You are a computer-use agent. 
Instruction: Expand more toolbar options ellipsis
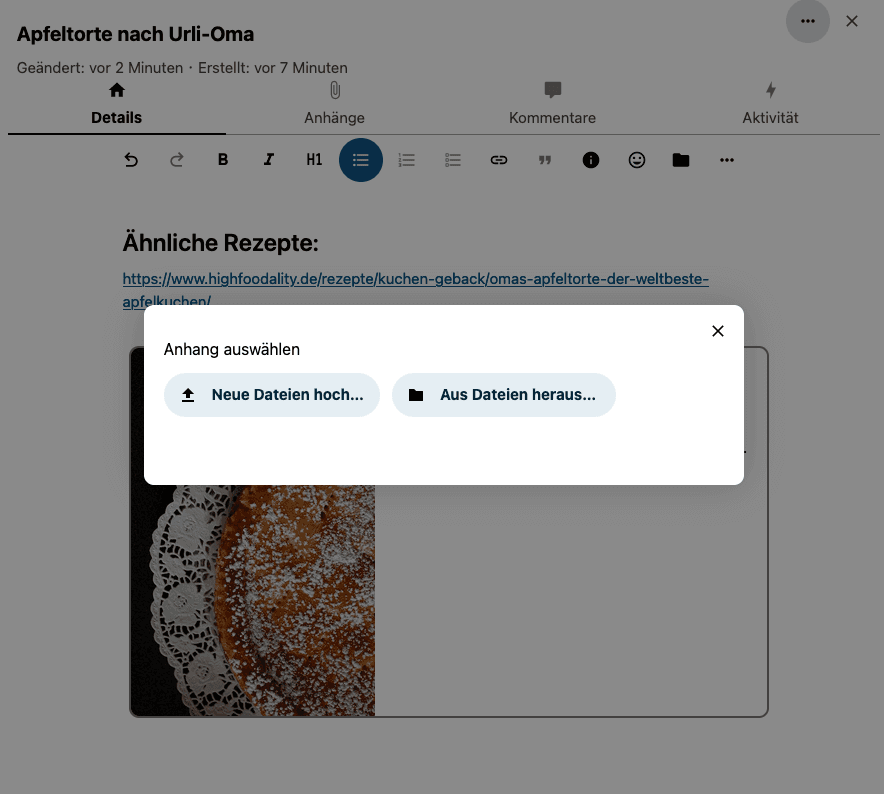pyautogui.click(x=727, y=160)
